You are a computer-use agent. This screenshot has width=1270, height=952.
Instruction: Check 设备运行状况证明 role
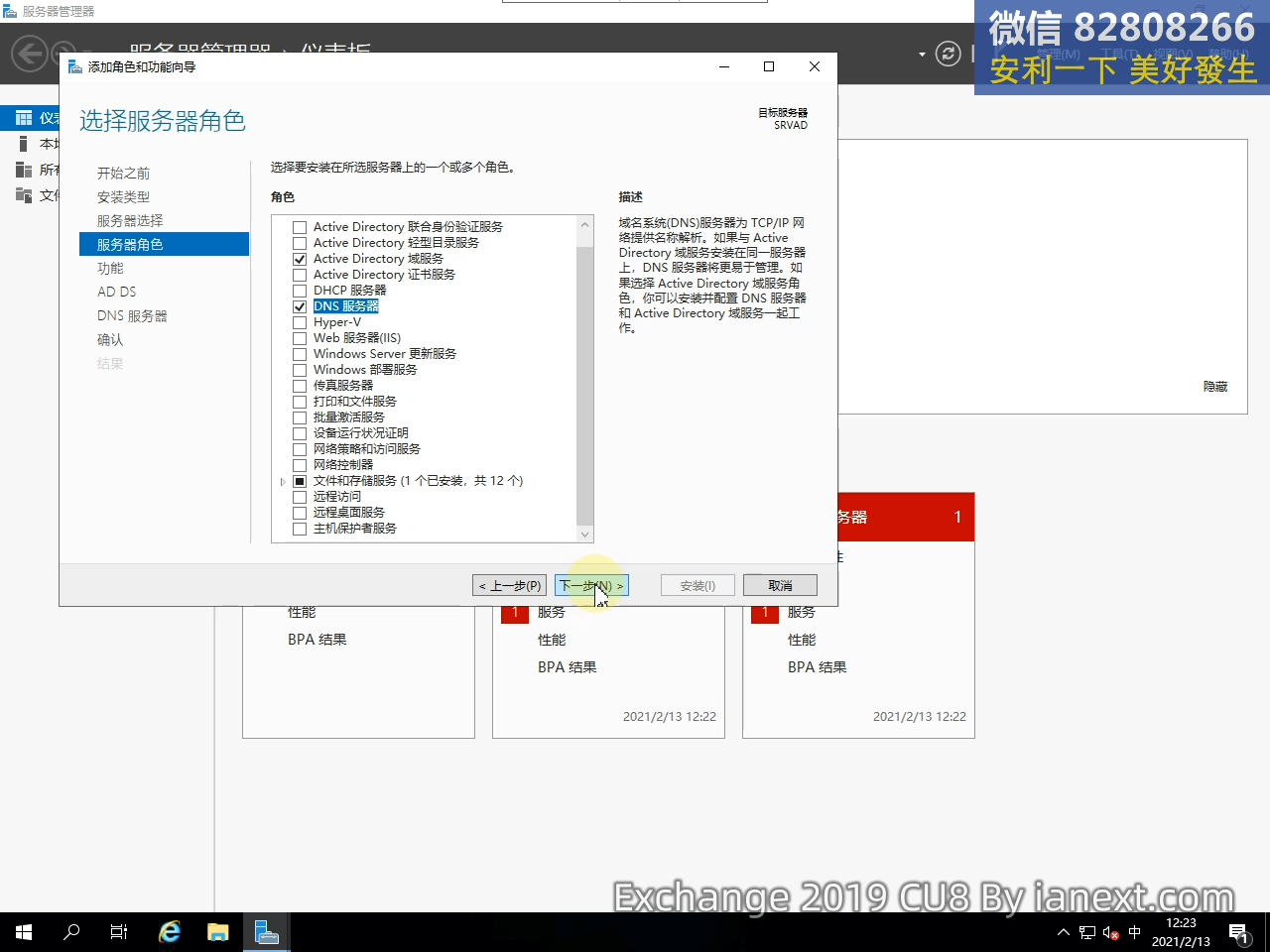(x=300, y=433)
